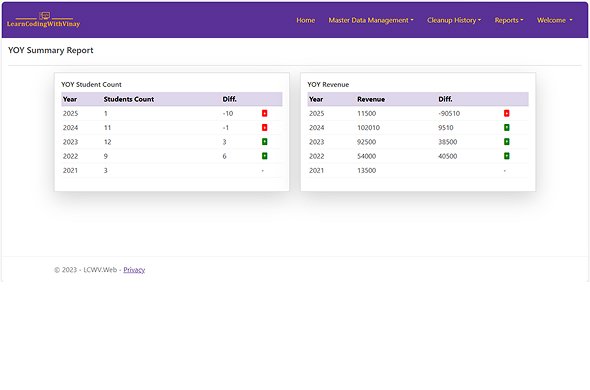Click Year header in revenue table
The width and height of the screenshot is (590, 390).
click(316, 99)
